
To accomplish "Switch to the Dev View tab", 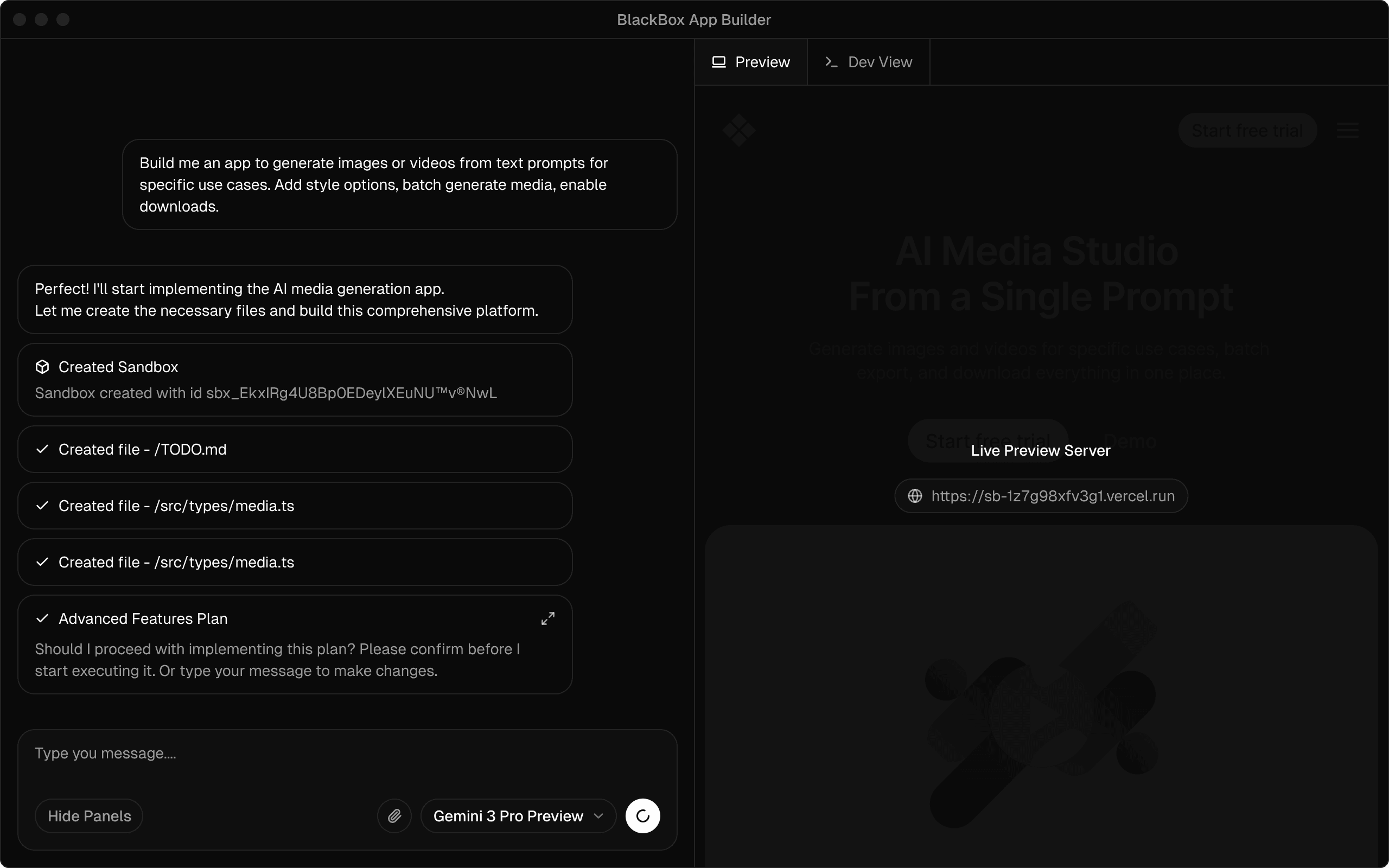I will (x=868, y=62).
